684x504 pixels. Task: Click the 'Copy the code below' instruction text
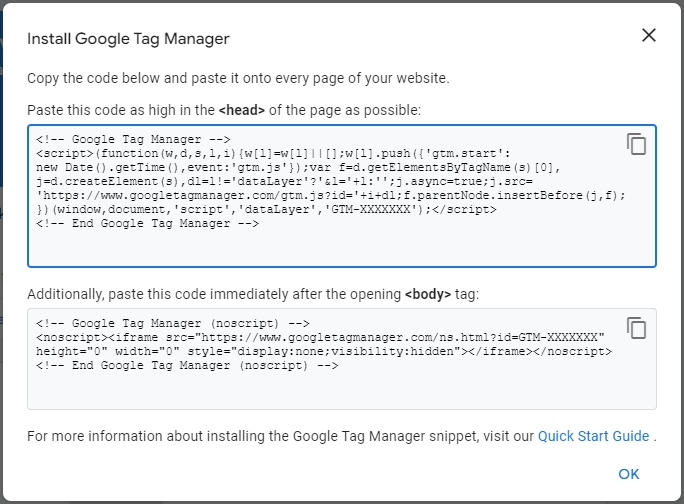click(x=238, y=78)
